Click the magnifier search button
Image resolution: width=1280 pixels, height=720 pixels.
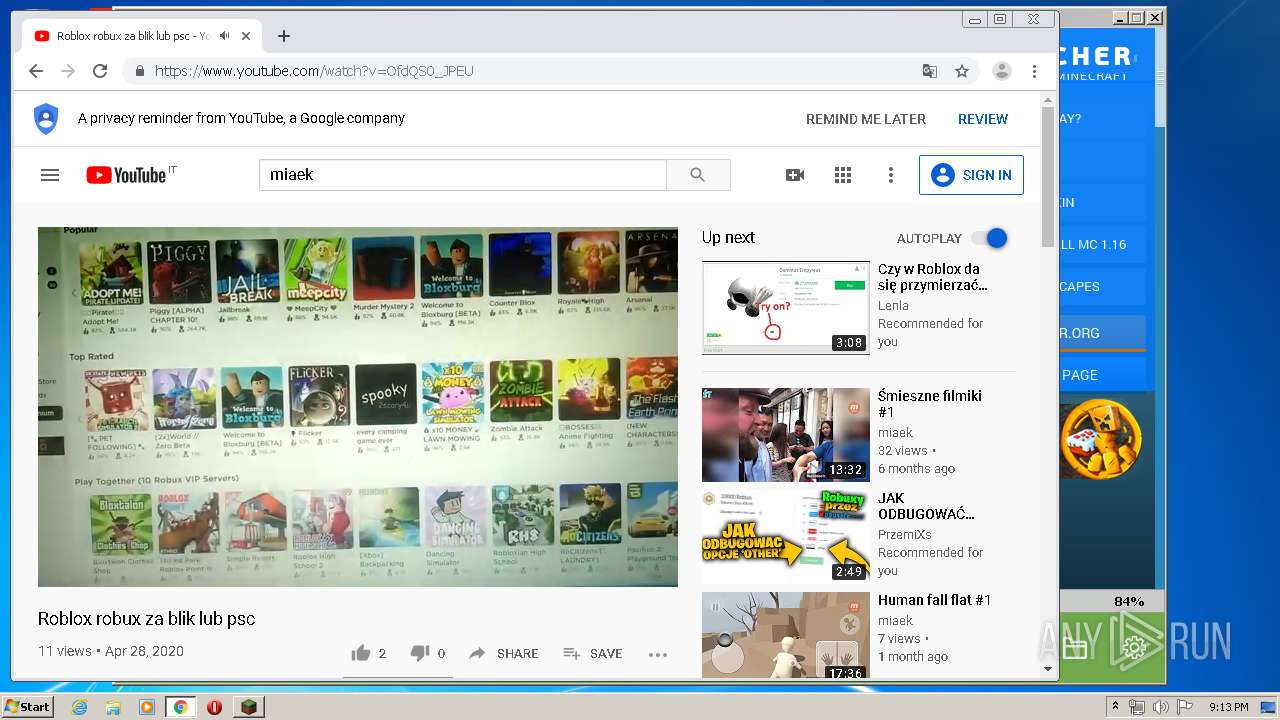[x=698, y=175]
